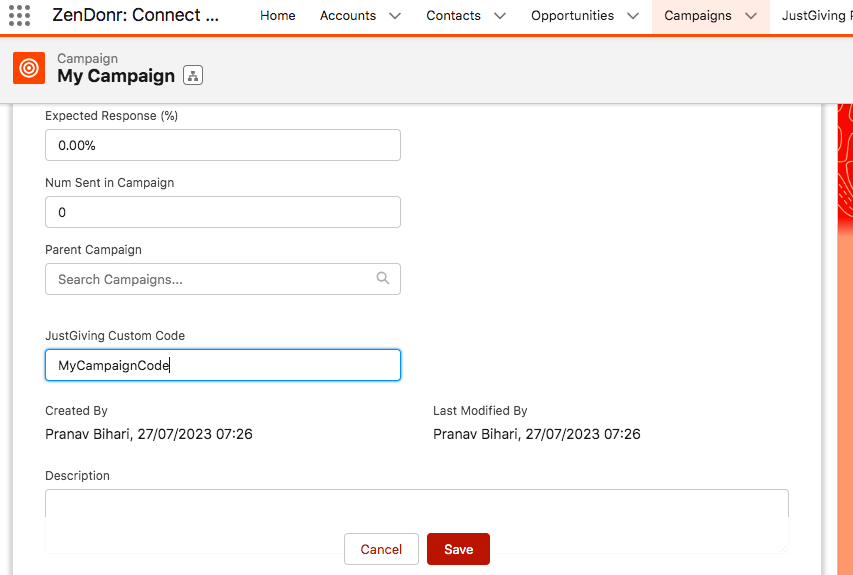This screenshot has height=575, width=853.
Task: Expand the Accounts tab dropdown chevron
Action: (x=395, y=16)
